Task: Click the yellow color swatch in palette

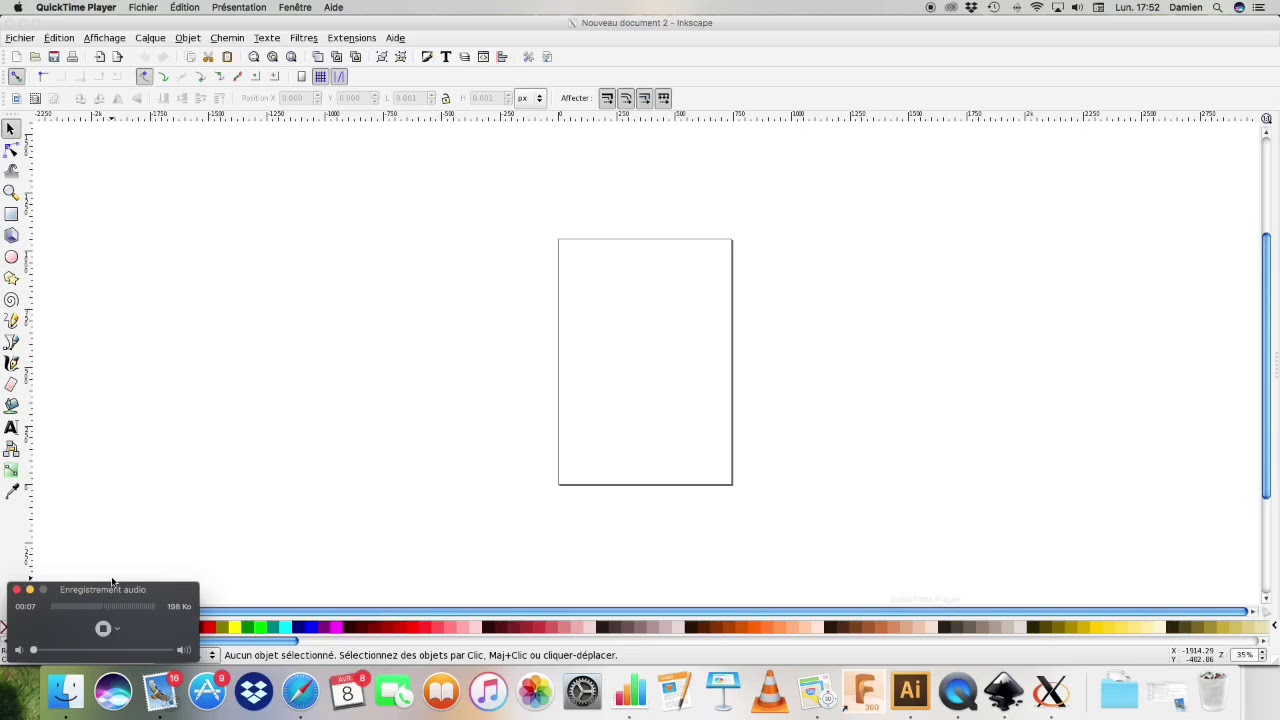Action: 234,627
